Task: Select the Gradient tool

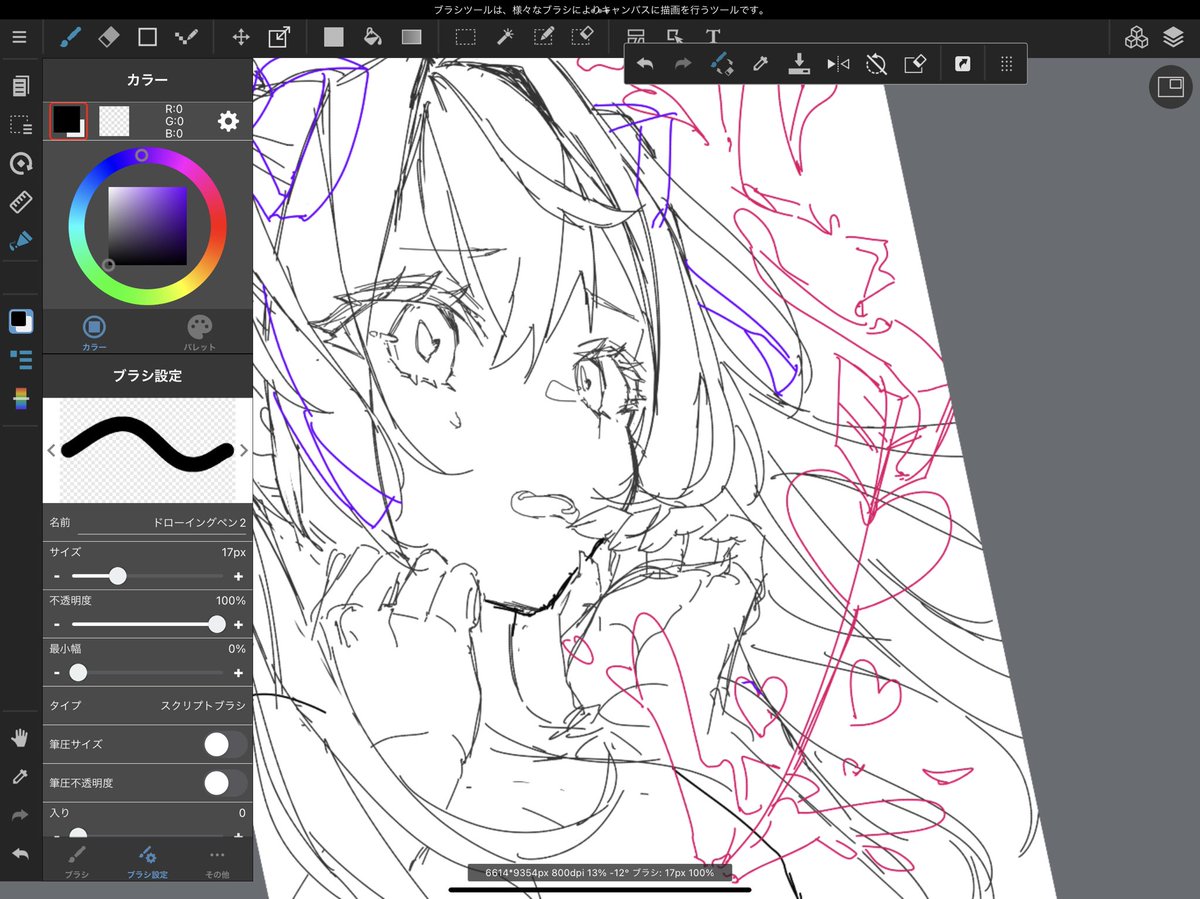Action: pos(411,37)
